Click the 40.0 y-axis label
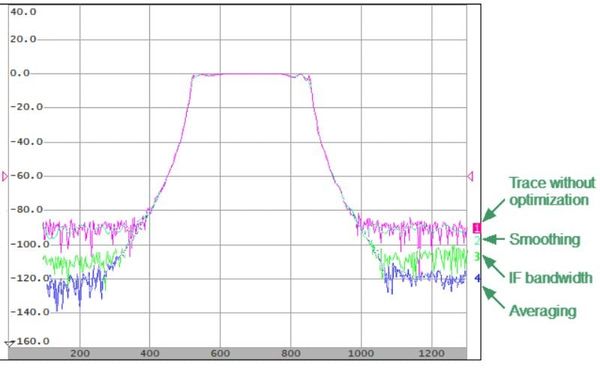Viewport: 600px width, 375px height. (23, 12)
